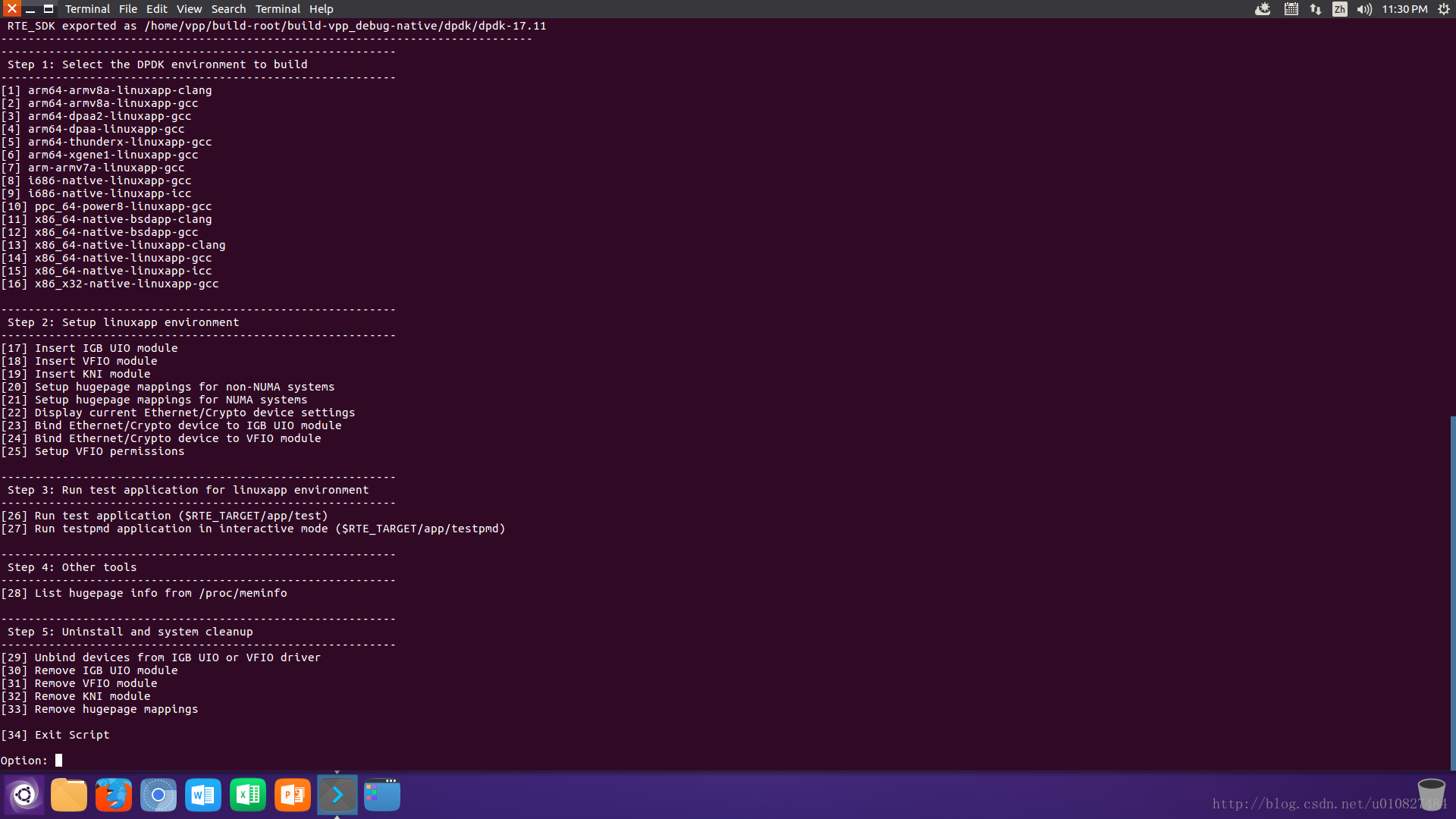This screenshot has height=819, width=1456.
Task: Click line '[27] Run testpmd application in interactive mode'
Action: [x=253, y=529]
